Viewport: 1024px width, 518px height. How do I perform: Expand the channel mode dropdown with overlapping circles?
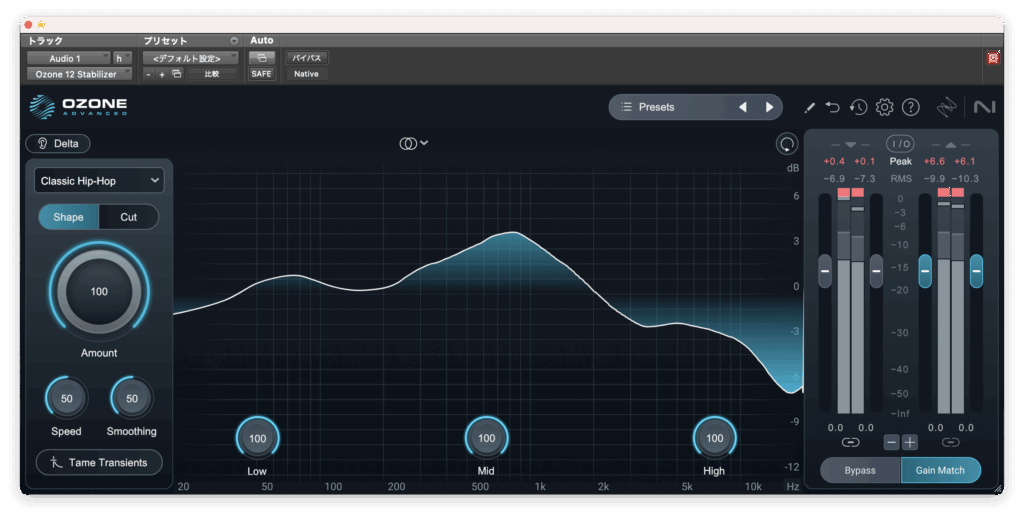[x=413, y=143]
